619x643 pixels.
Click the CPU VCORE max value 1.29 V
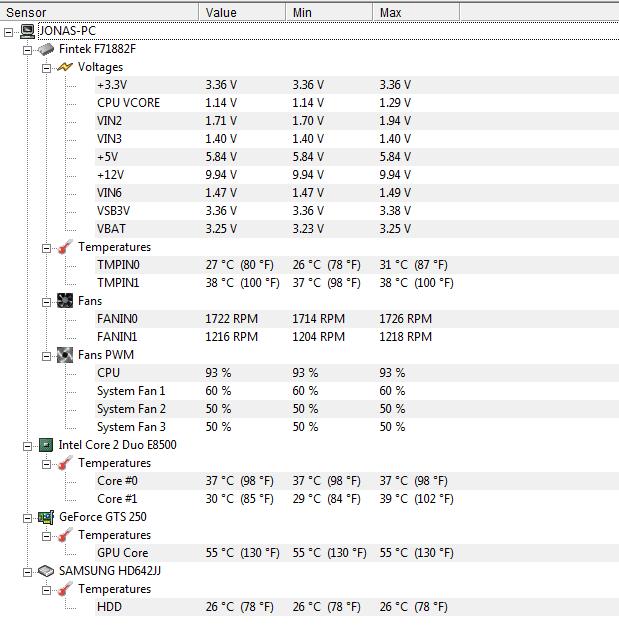pyautogui.click(x=395, y=103)
